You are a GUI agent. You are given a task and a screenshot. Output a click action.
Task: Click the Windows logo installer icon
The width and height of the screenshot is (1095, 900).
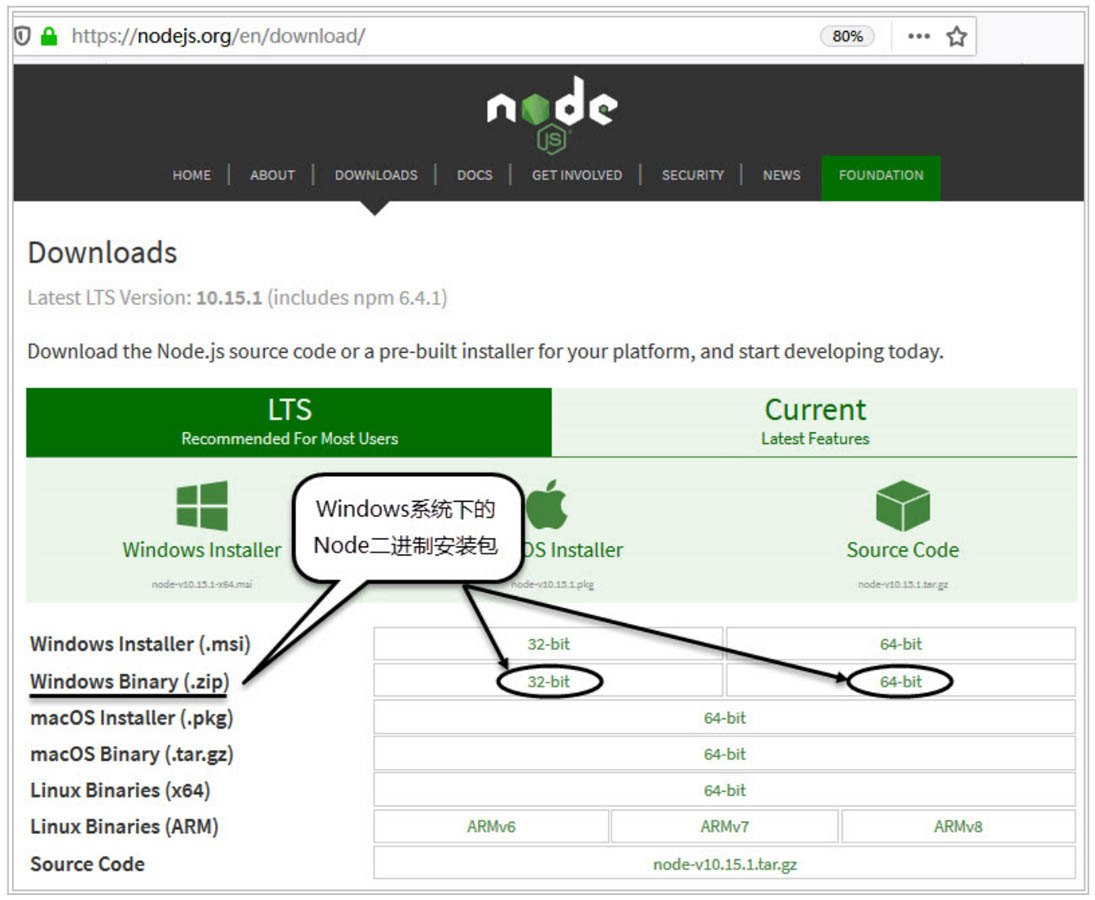pyautogui.click(x=202, y=506)
